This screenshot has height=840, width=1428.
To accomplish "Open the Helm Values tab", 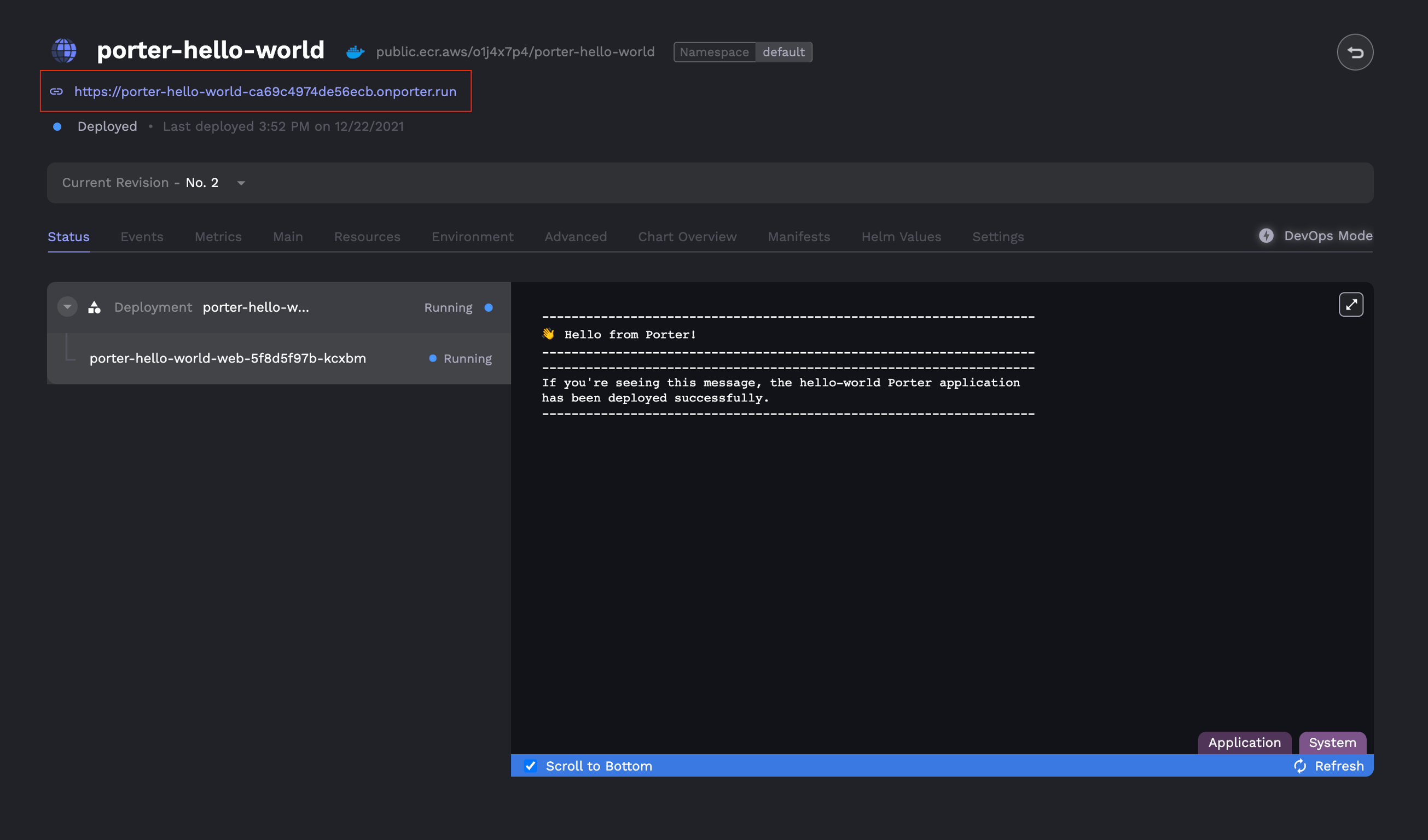I will click(901, 237).
